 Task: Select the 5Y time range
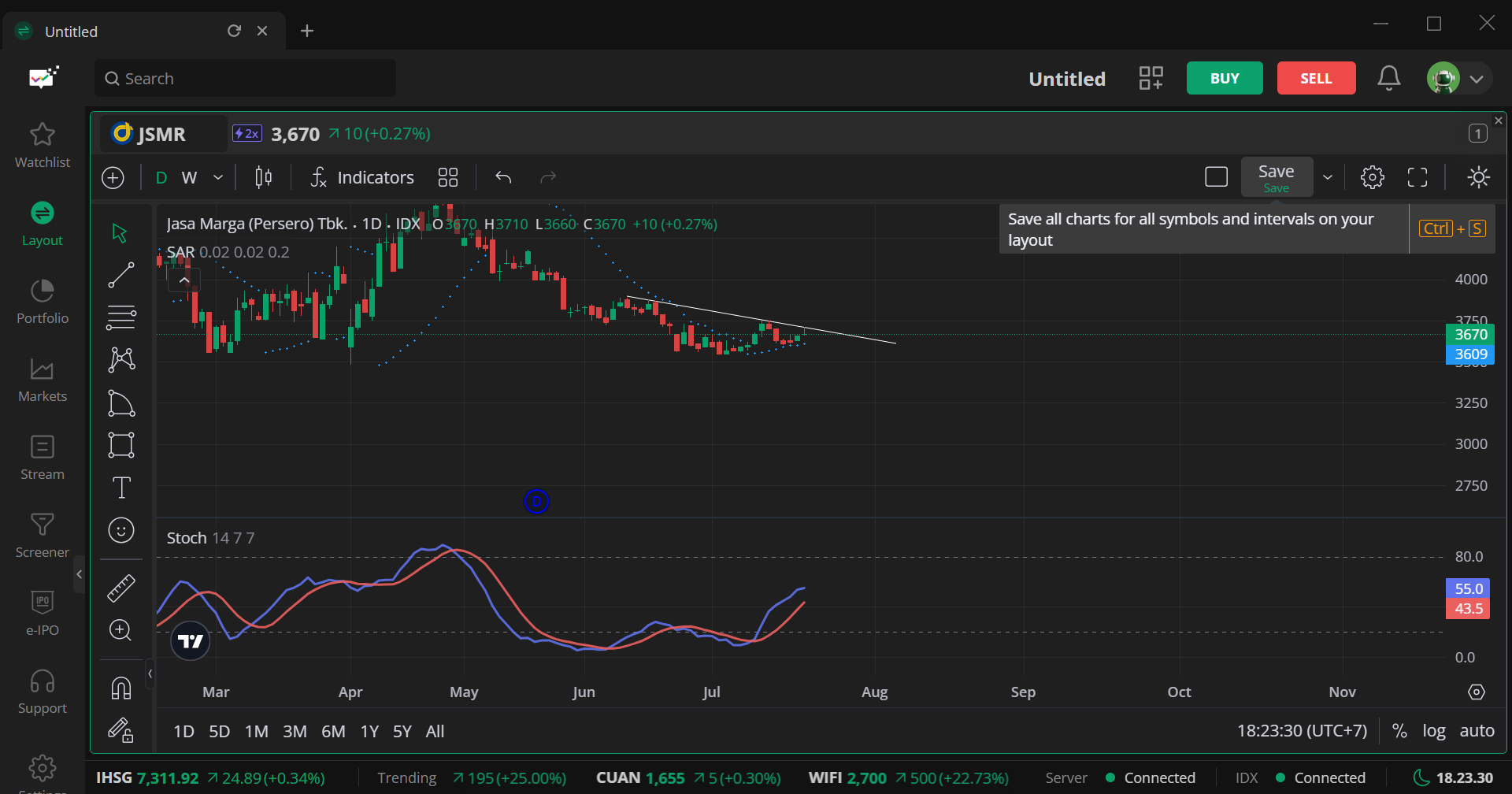pyautogui.click(x=402, y=731)
